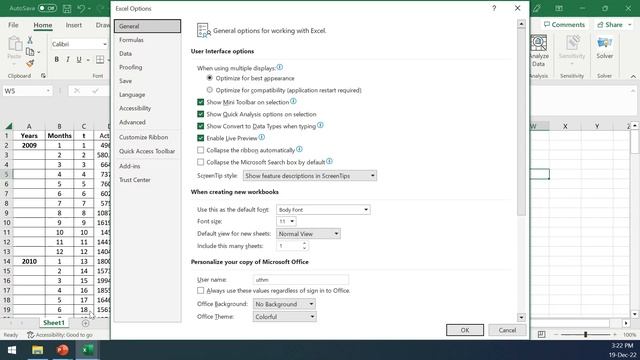Click the Excel icon in taskbar
This screenshot has height=360, width=640.
click(x=87, y=350)
